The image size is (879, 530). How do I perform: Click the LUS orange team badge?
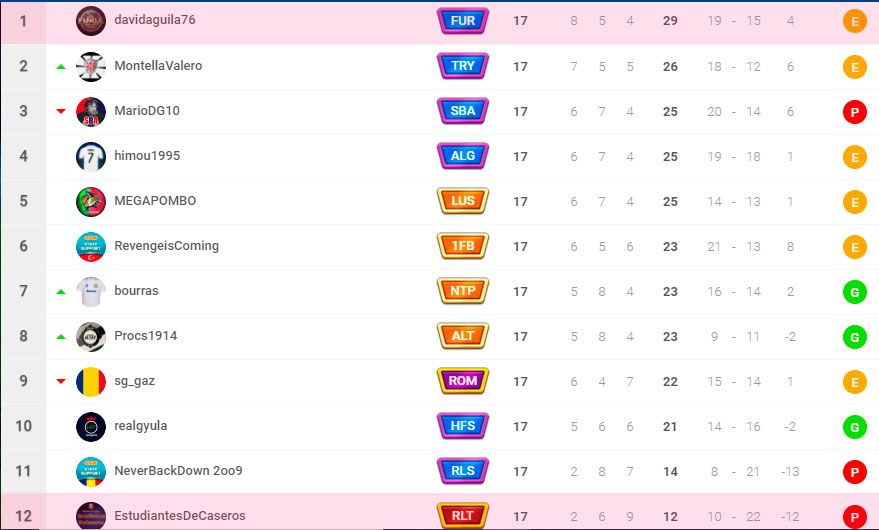(x=462, y=201)
